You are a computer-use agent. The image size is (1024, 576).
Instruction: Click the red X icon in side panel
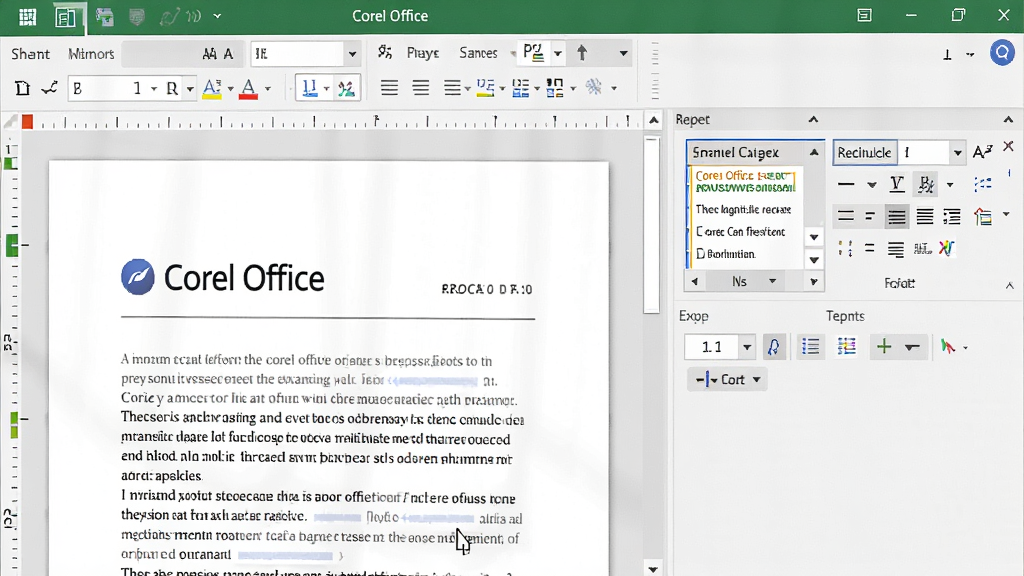[x=1008, y=146]
